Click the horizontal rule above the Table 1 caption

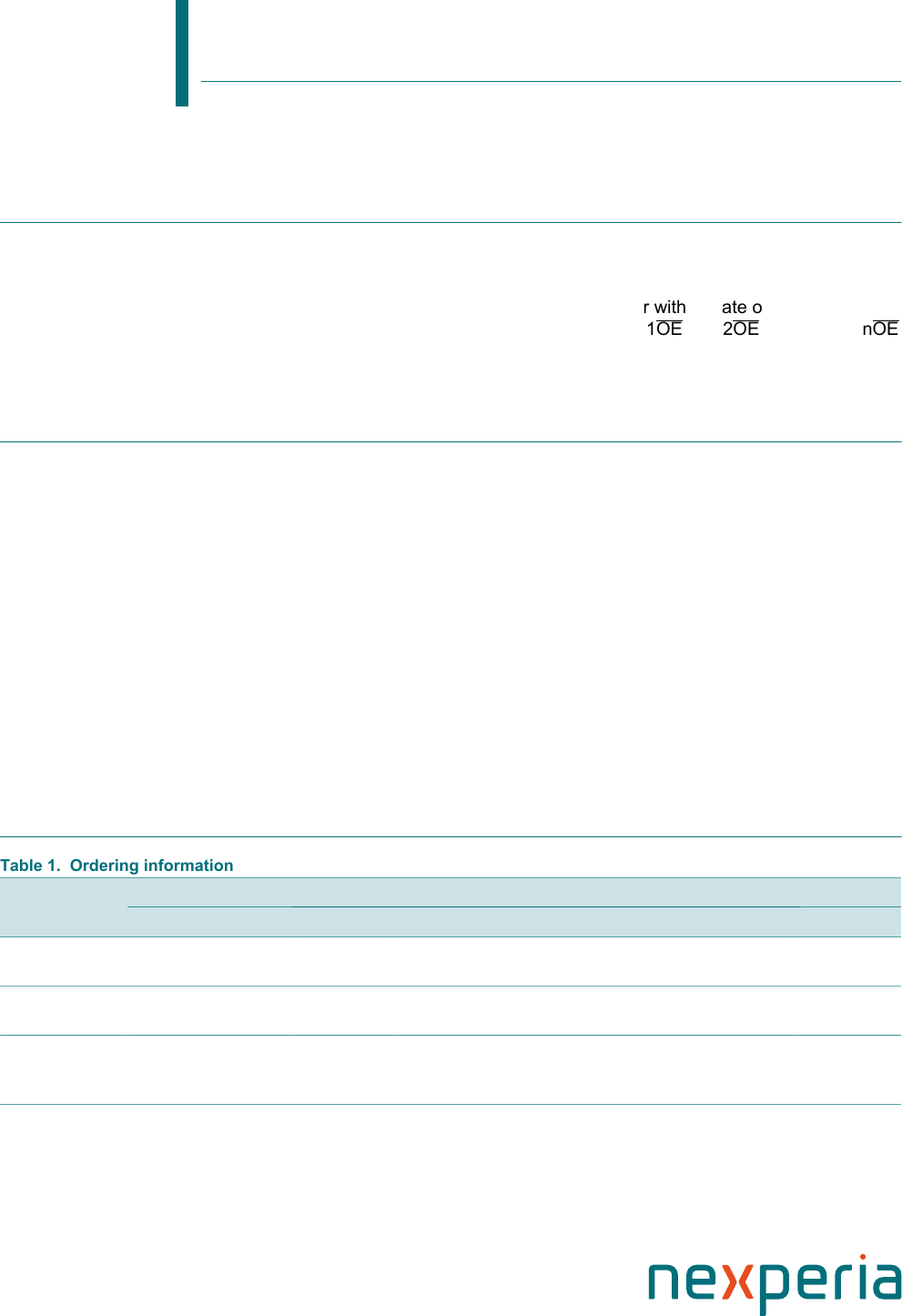451,836
